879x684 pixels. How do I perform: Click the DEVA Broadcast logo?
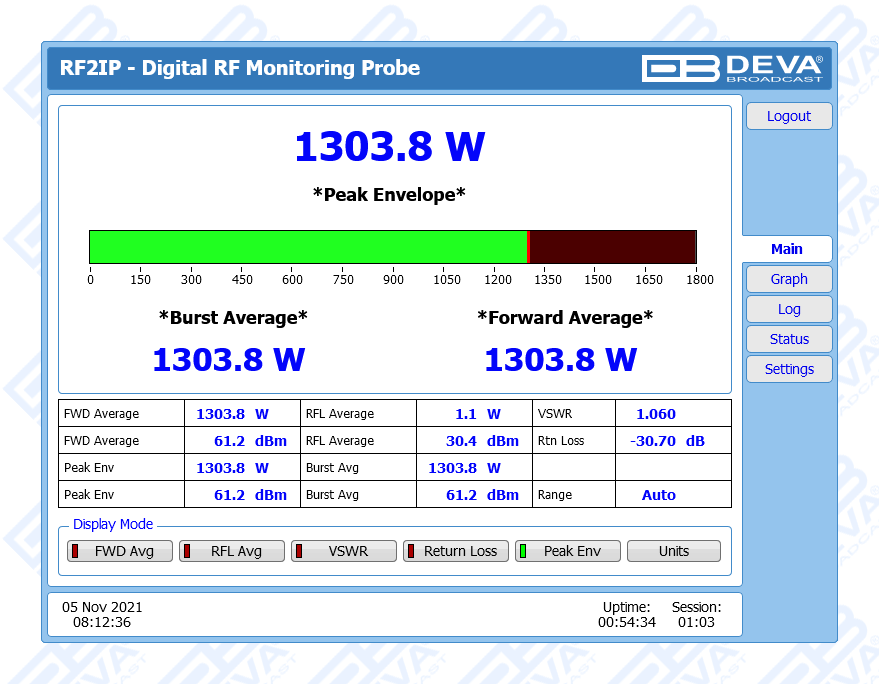(732, 68)
